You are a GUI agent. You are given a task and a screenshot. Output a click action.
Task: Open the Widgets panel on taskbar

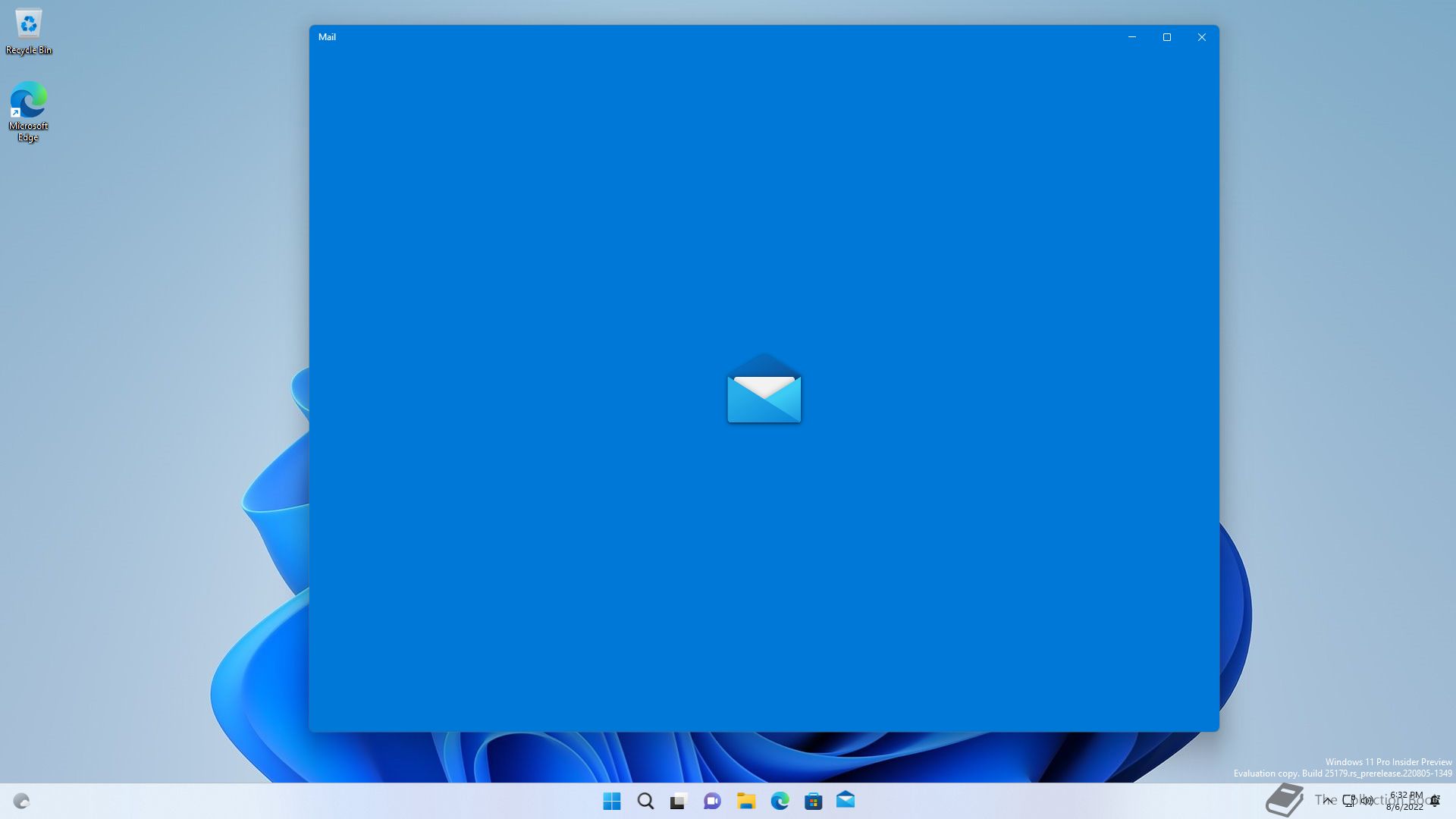click(21, 801)
